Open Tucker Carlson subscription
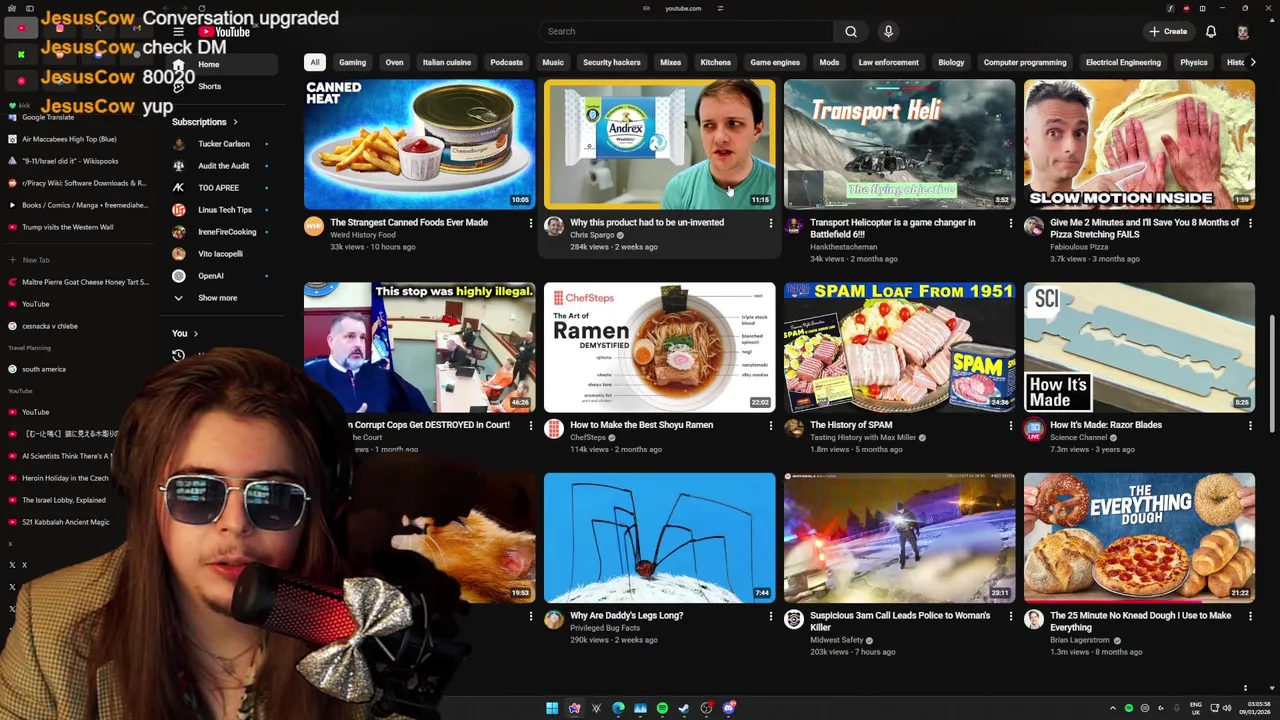This screenshot has width=1280, height=720. point(225,144)
